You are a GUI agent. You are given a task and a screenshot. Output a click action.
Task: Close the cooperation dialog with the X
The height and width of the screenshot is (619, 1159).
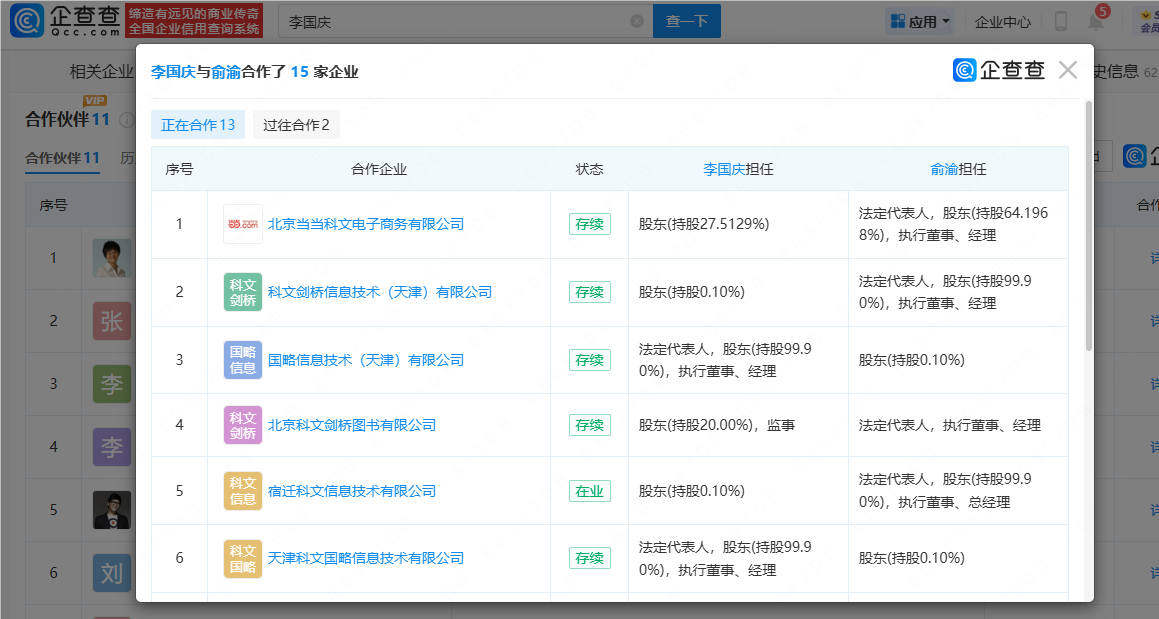[x=1067, y=70]
